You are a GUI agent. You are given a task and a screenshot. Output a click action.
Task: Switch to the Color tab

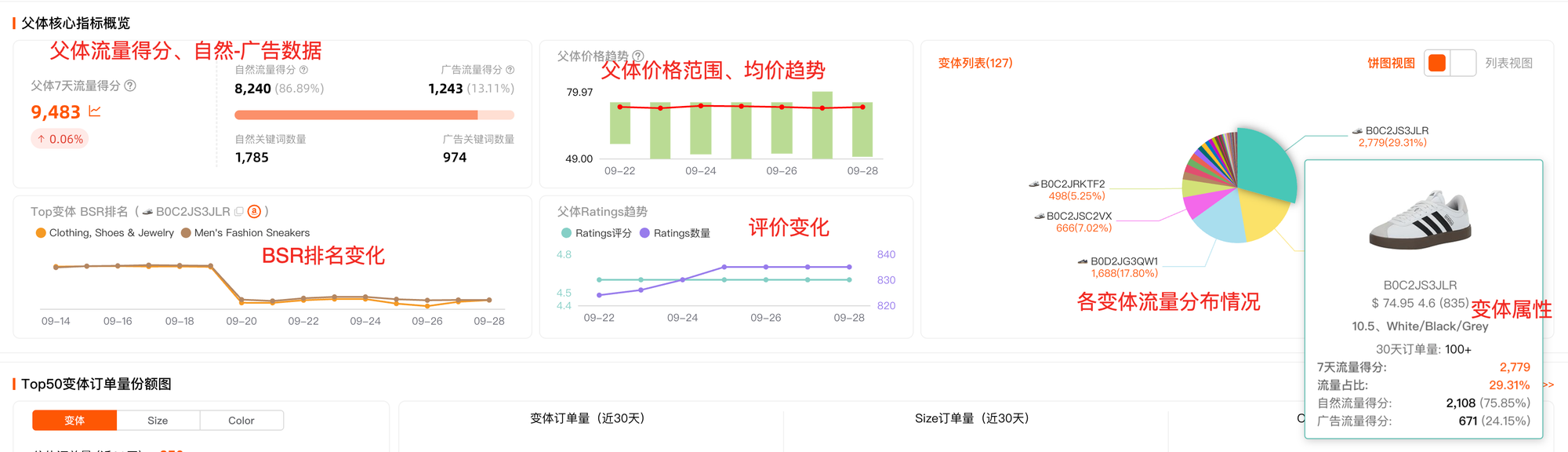[241, 421]
